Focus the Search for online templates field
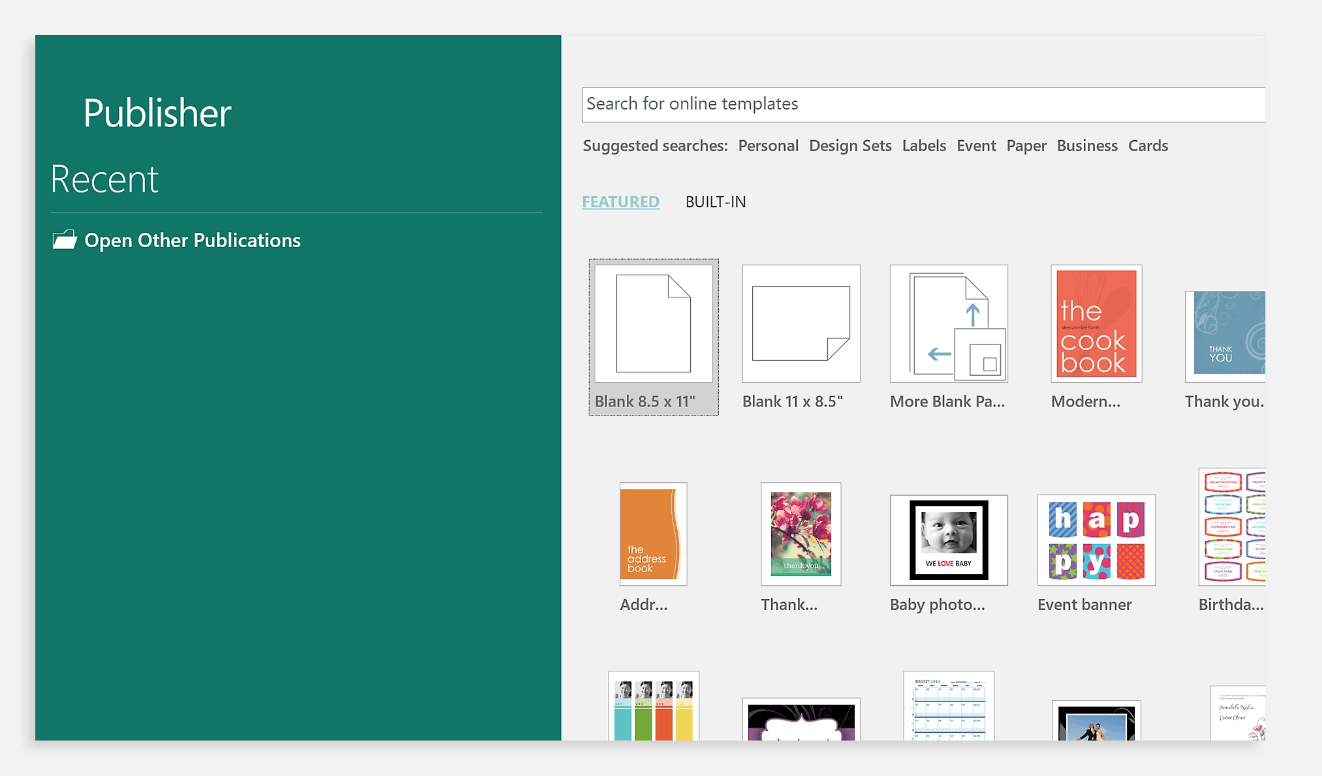This screenshot has width=1322, height=776. pyautogui.click(x=920, y=104)
